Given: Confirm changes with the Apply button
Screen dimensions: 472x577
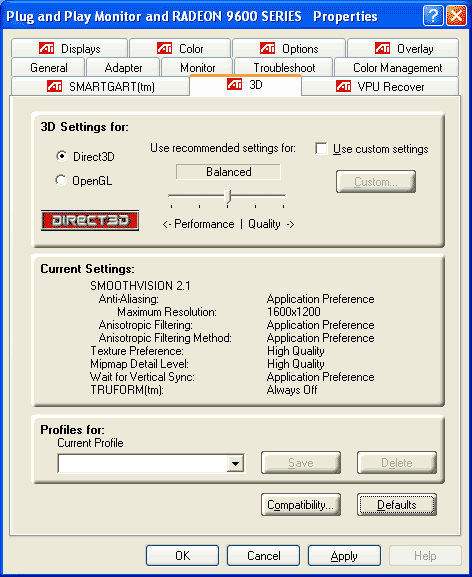Looking at the screenshot, I should 344,556.
